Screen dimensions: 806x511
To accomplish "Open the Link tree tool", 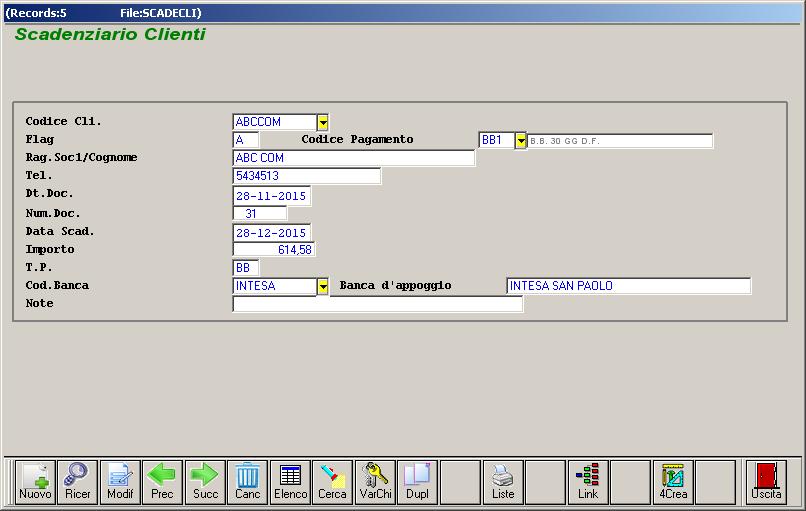I will [588, 482].
